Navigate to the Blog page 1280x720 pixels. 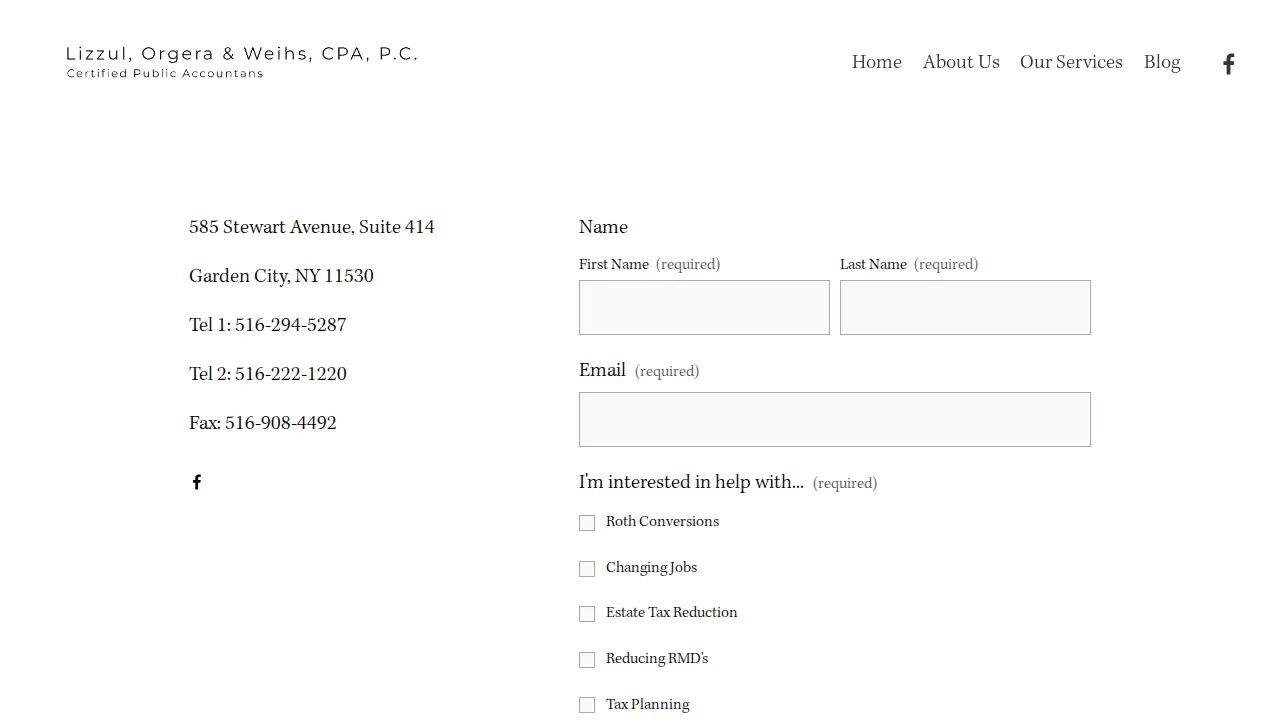[1162, 62]
